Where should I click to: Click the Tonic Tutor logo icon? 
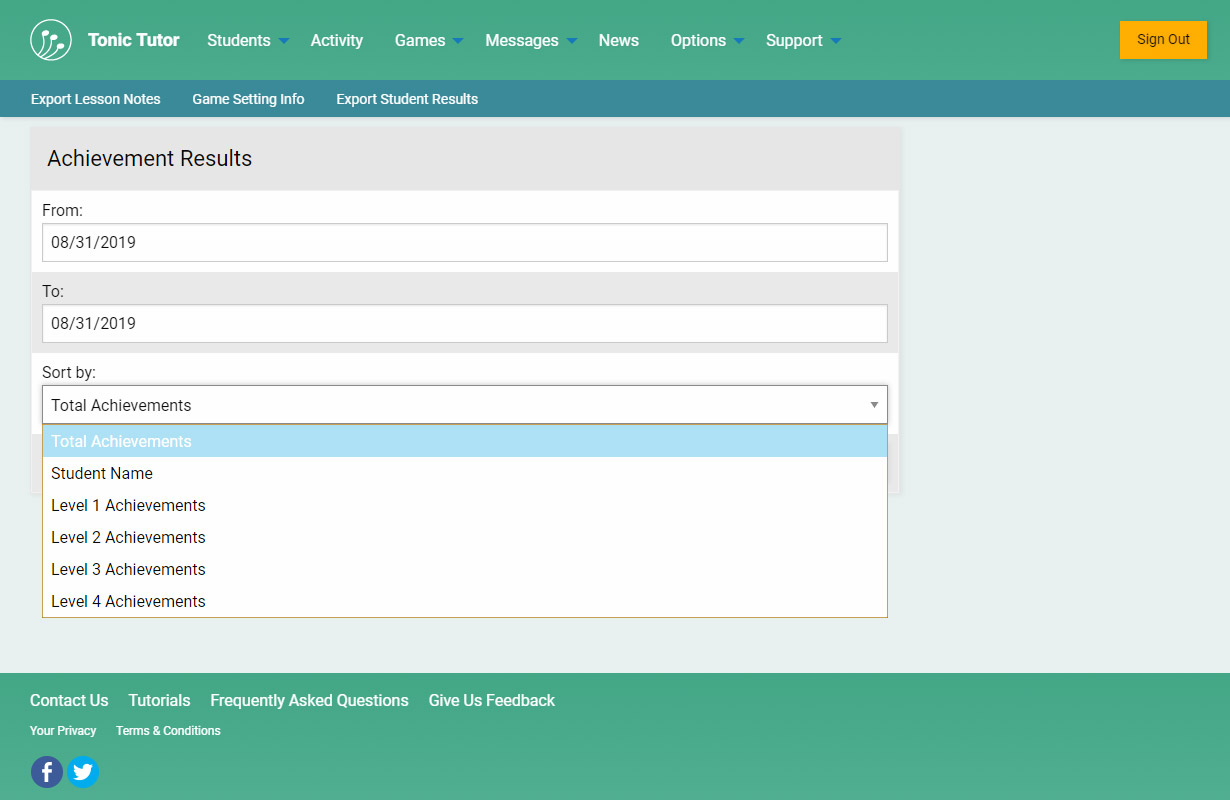51,40
